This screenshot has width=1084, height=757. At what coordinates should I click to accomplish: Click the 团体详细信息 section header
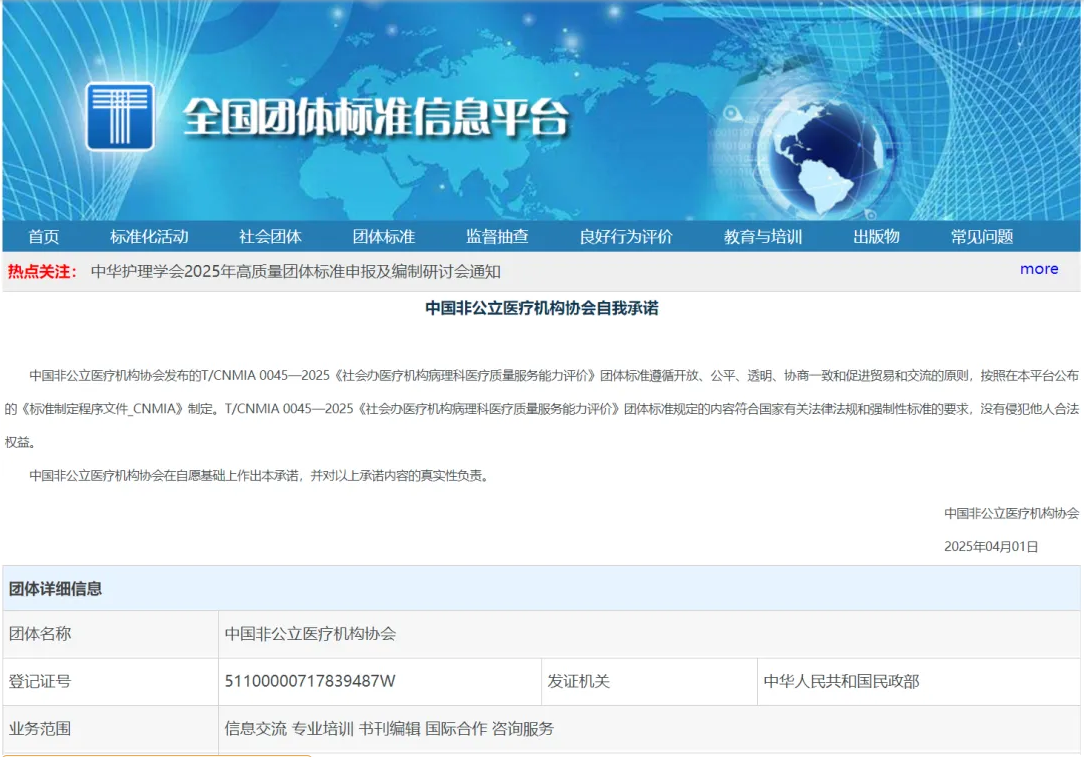pyautogui.click(x=541, y=588)
